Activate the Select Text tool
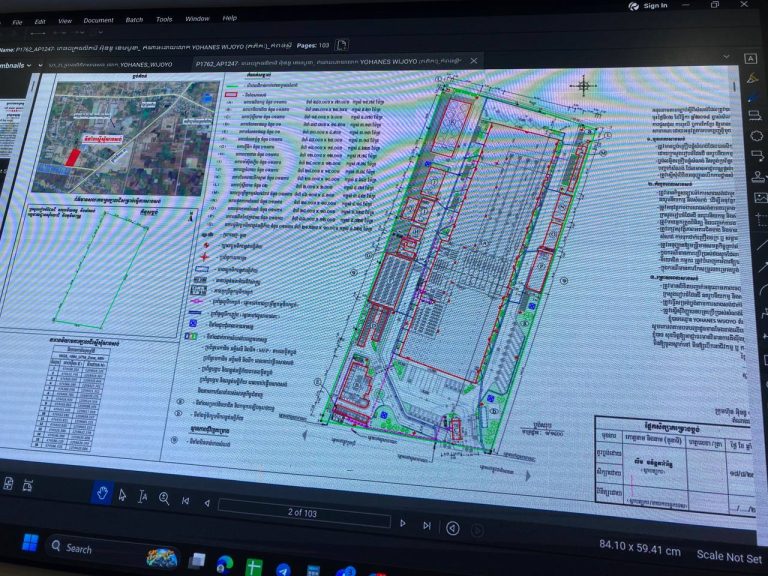768x576 pixels. 143,495
